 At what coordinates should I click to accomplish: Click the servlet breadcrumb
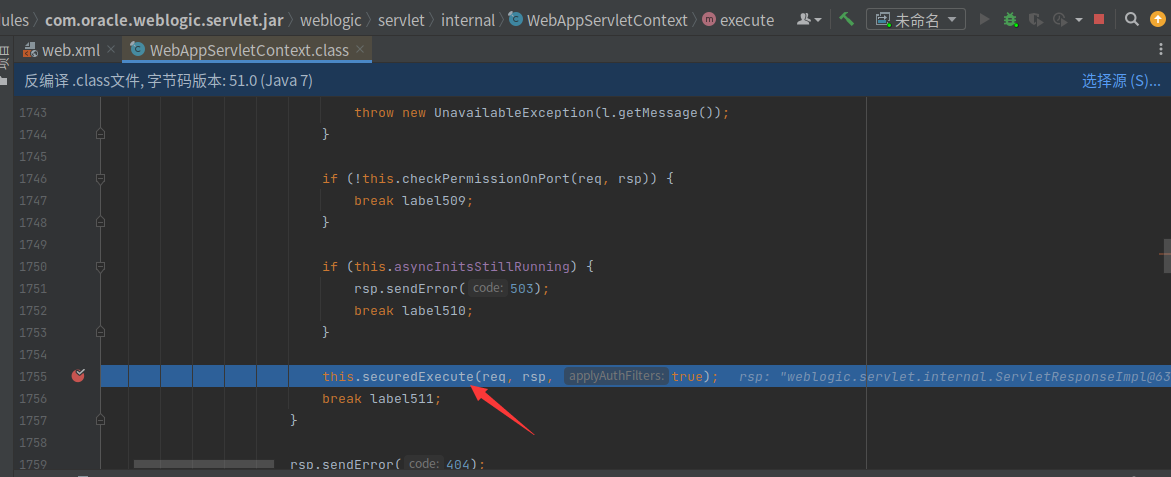coord(402,20)
